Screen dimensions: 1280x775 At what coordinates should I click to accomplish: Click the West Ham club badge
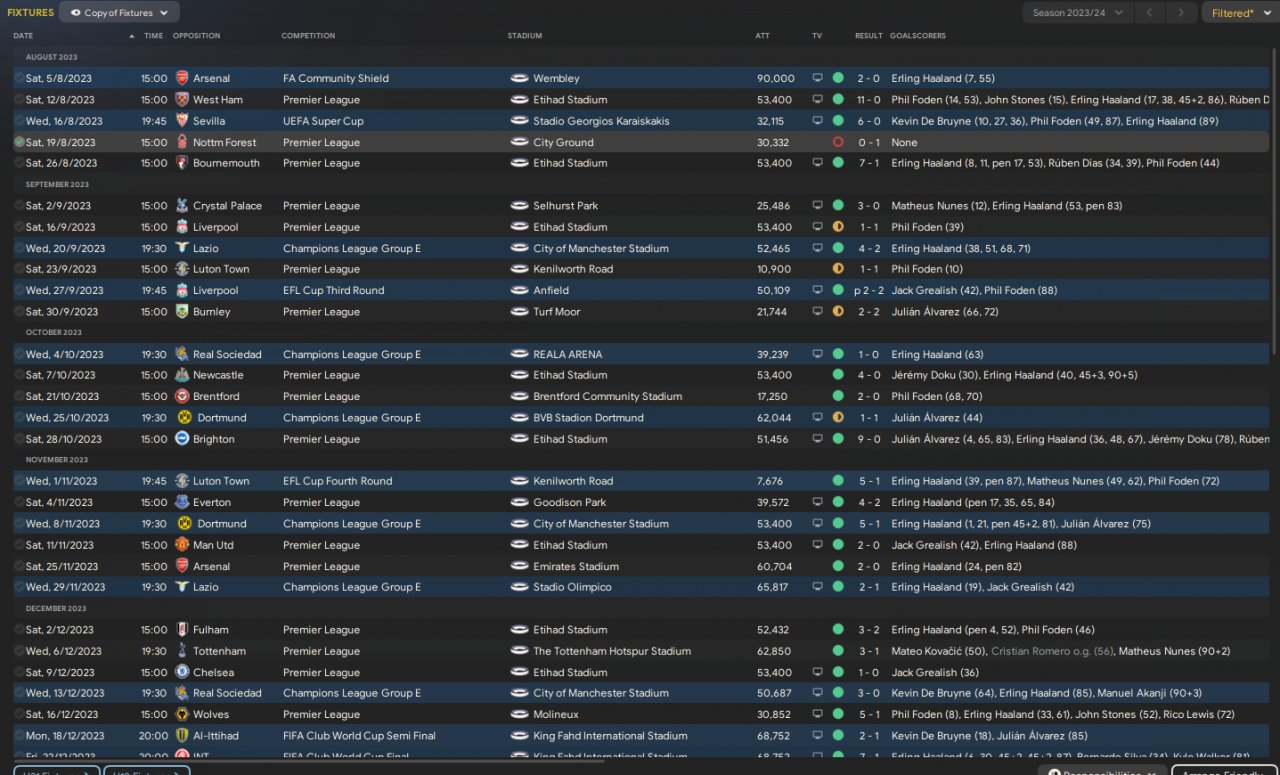(181, 100)
